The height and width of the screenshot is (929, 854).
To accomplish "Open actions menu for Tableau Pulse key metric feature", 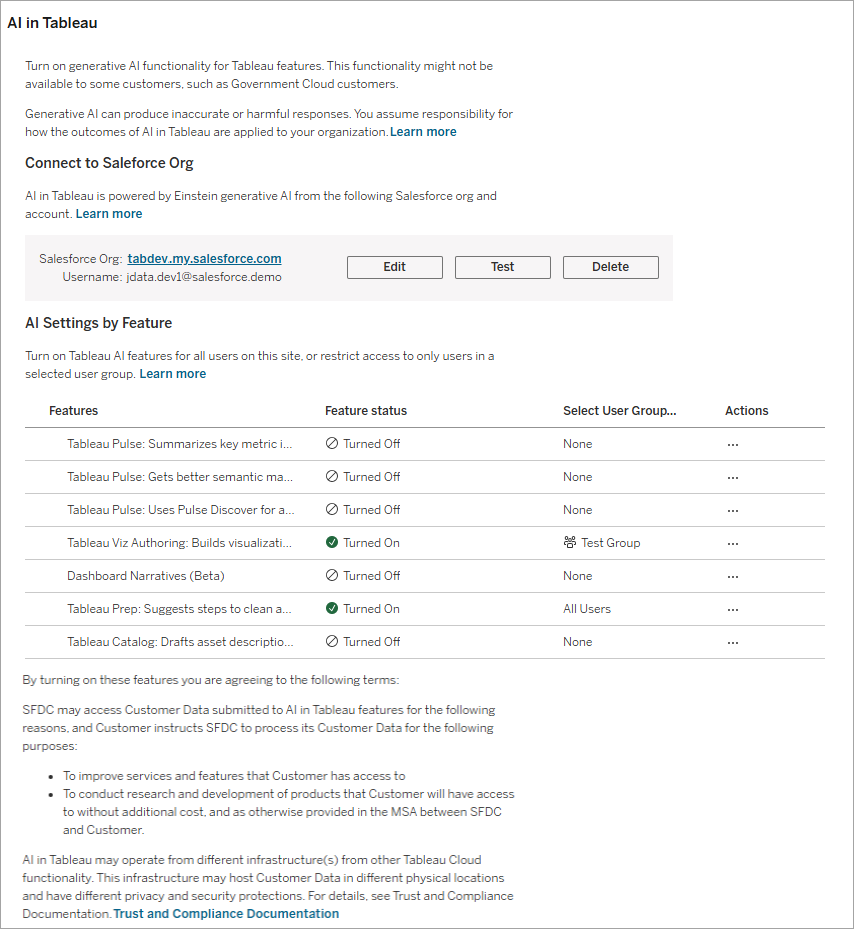I will tap(733, 443).
